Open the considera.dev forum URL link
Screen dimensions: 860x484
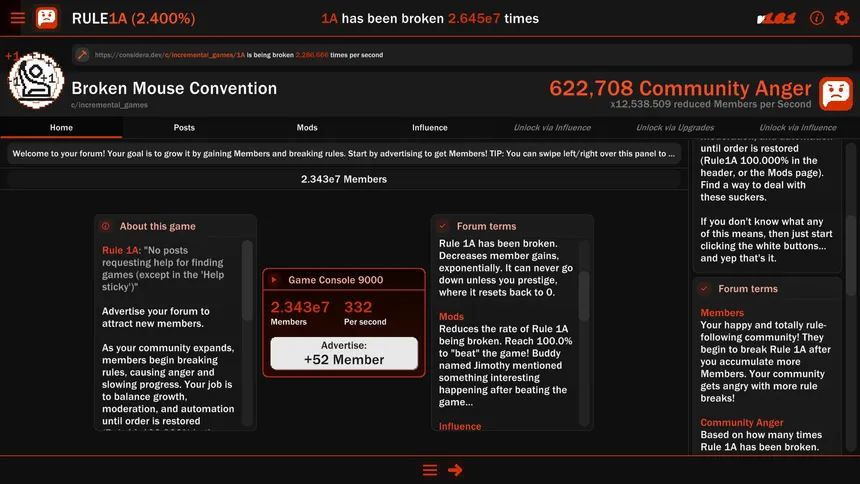click(170, 55)
